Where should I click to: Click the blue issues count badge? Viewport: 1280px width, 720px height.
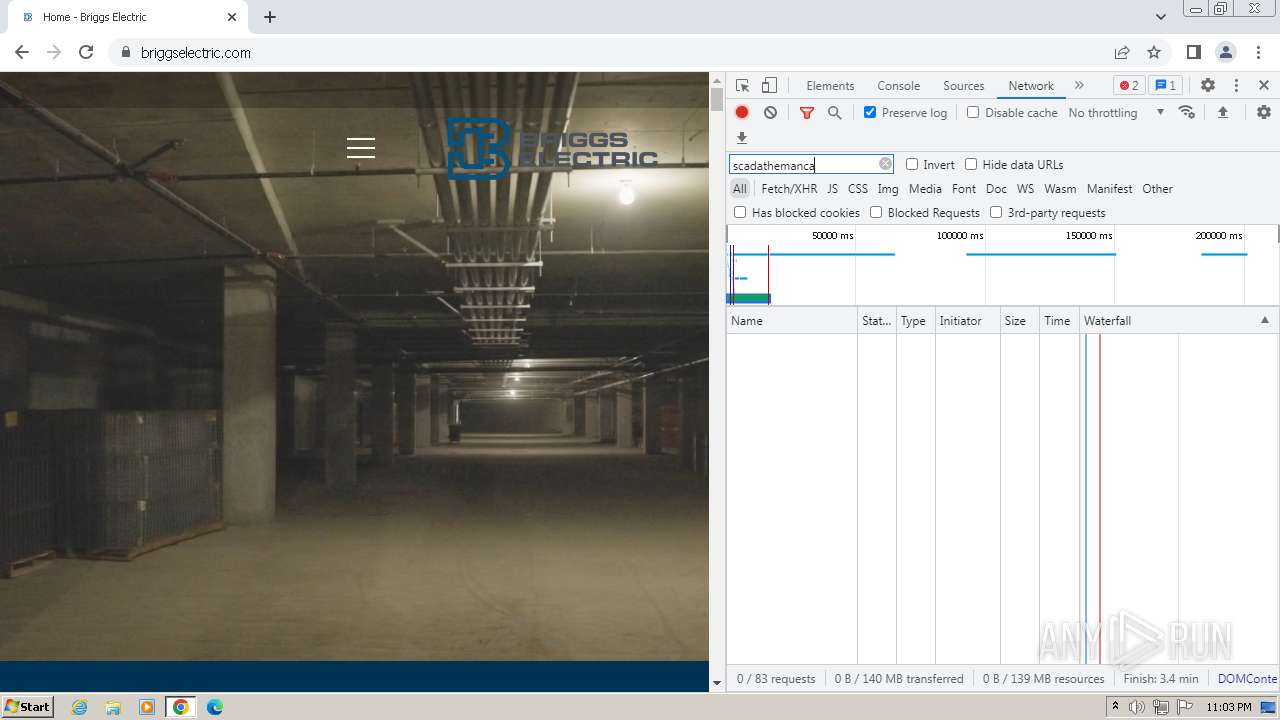click(1164, 86)
